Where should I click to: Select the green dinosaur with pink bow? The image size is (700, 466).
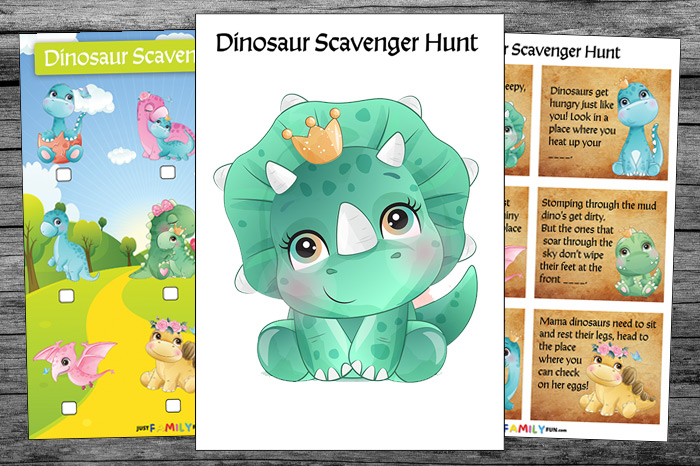[167, 241]
